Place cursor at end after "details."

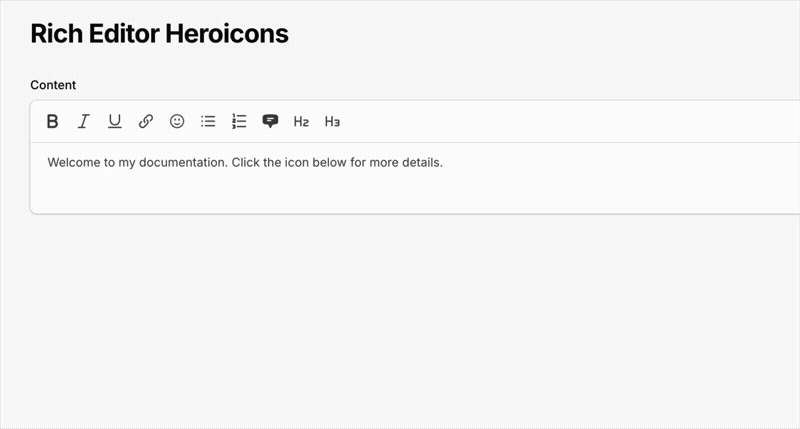coord(443,163)
